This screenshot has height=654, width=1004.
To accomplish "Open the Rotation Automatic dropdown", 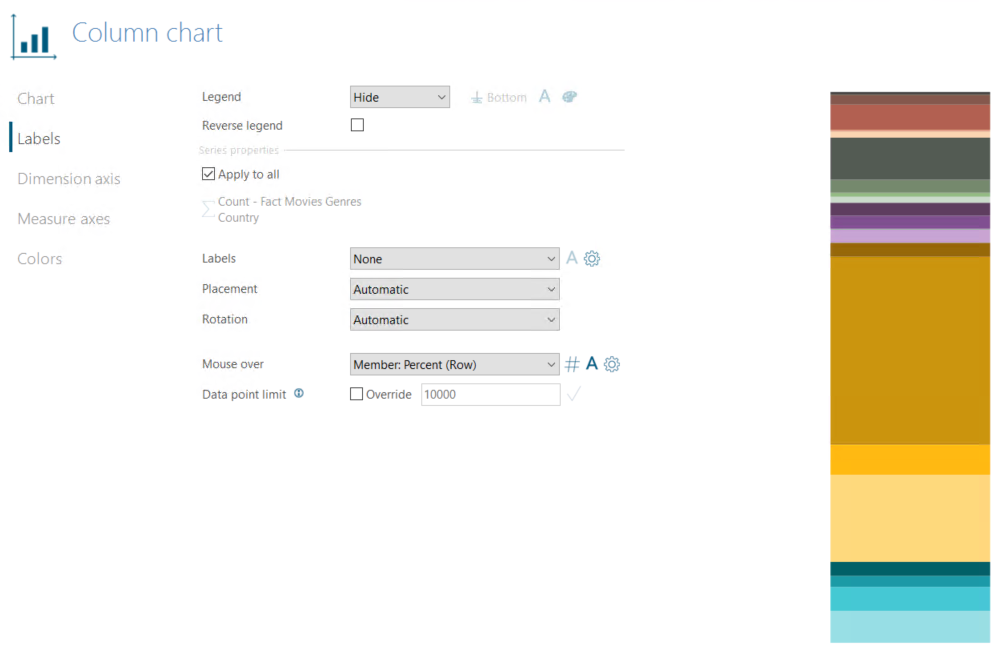I will pos(455,320).
